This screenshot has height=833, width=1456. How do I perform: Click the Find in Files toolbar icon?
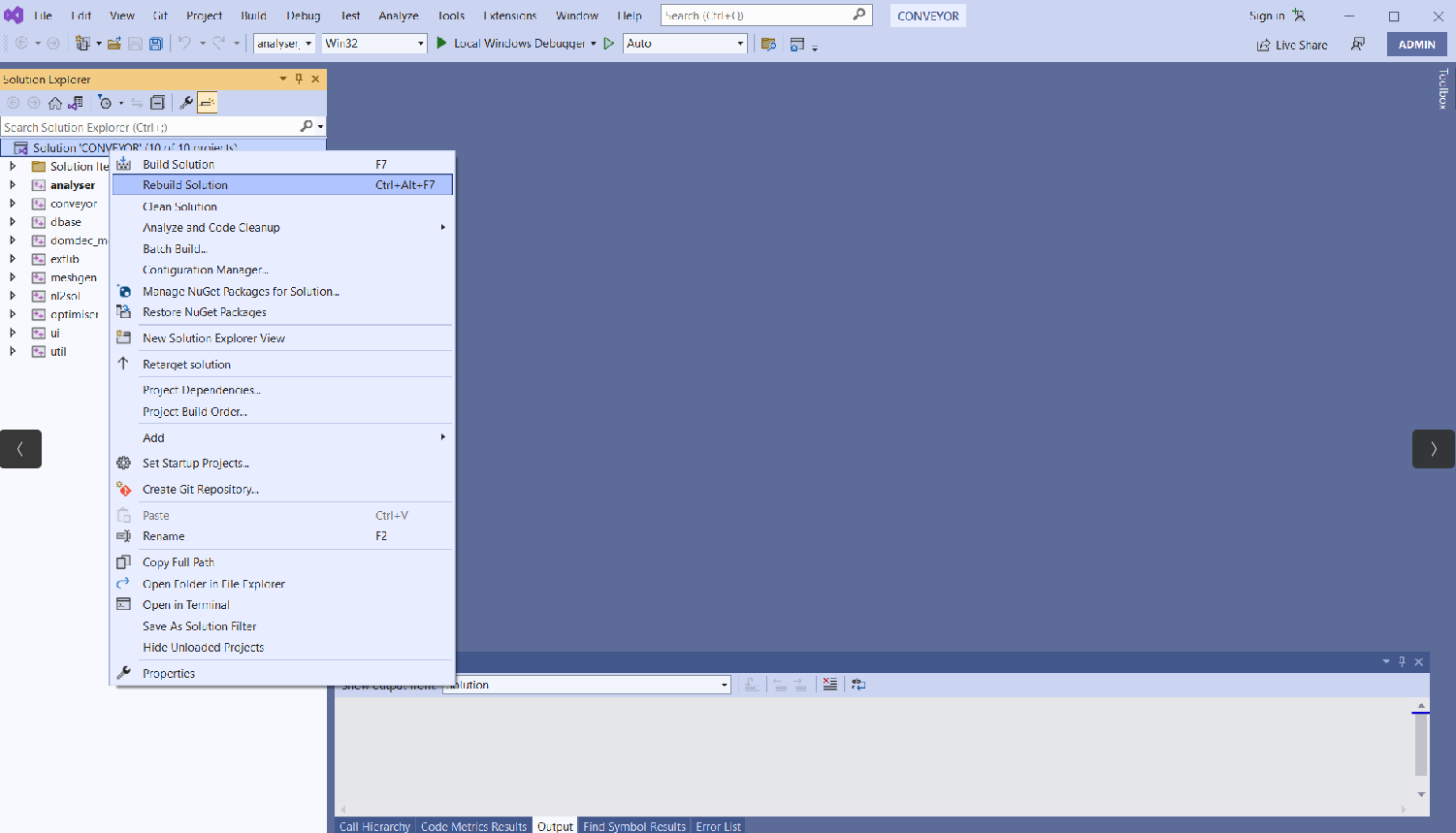coord(769,44)
